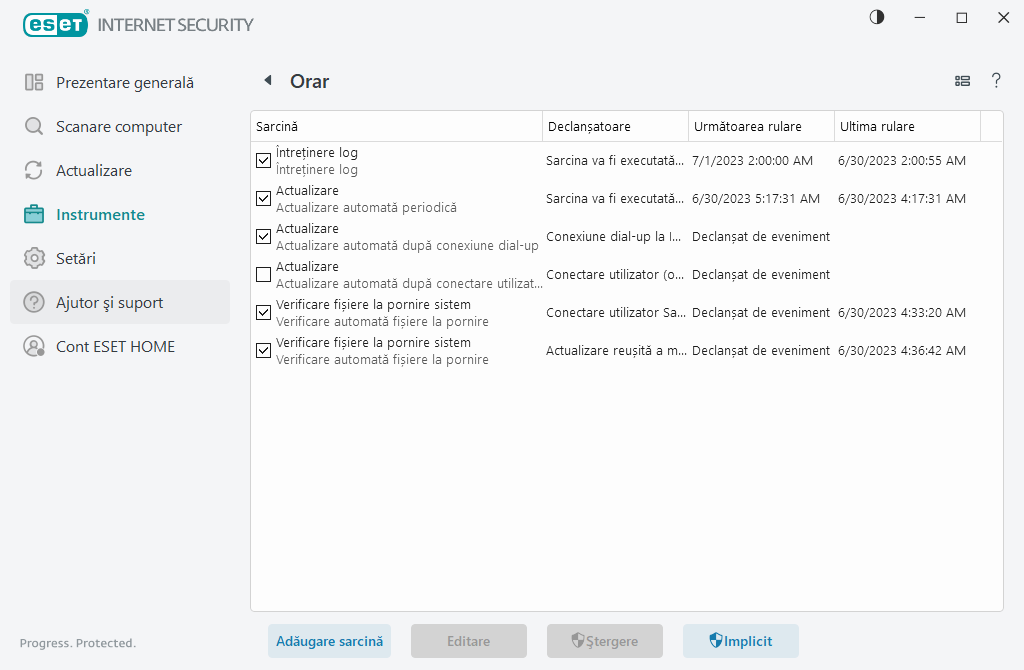Viewport: 1024px width, 670px height.
Task: Sort tasks by Sarcină column header
Action: 395,127
